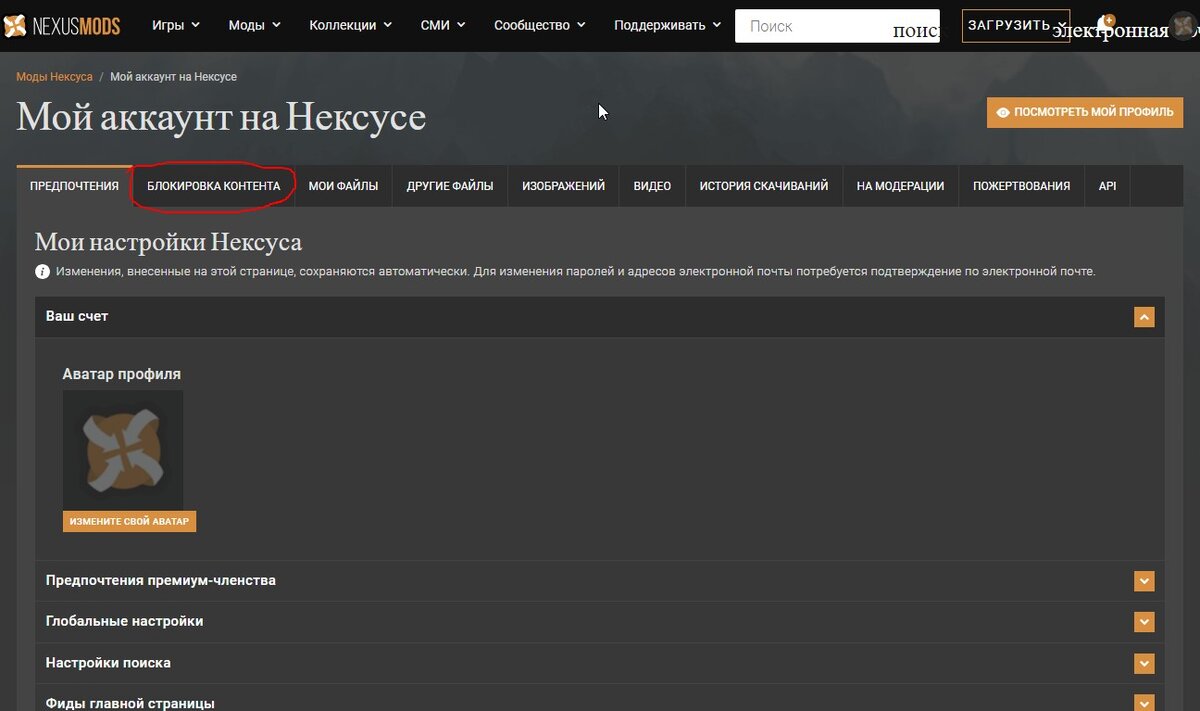Open the notifications bell icon
This screenshot has width=1200, height=711.
[x=1104, y=25]
